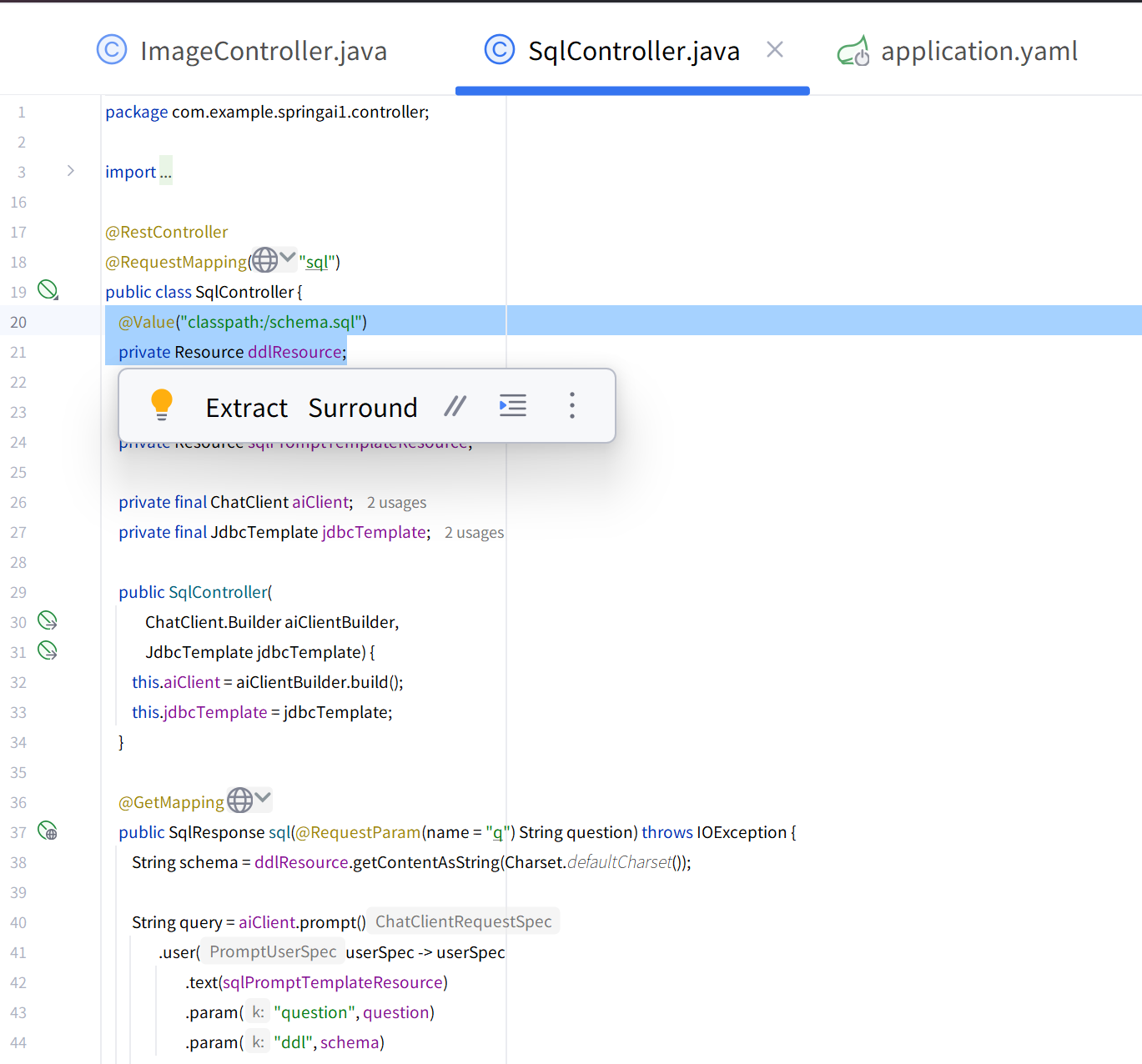This screenshot has height=1064, width=1142.
Task: Click the '2 usages' hint after aiClient
Action: [x=397, y=503]
